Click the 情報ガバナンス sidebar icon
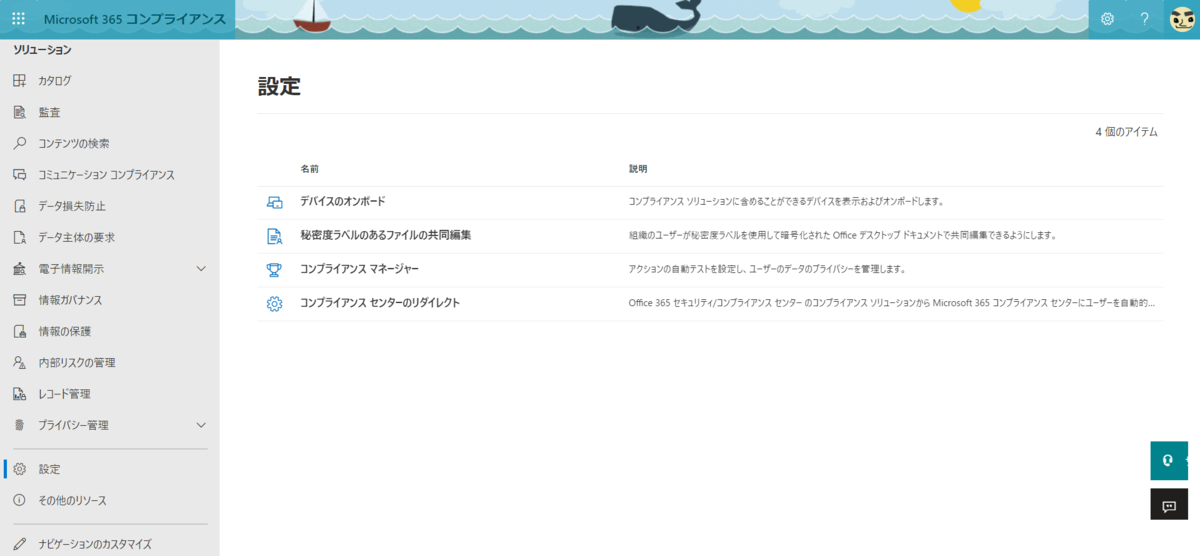Image resolution: width=1200 pixels, height=556 pixels. [19, 300]
